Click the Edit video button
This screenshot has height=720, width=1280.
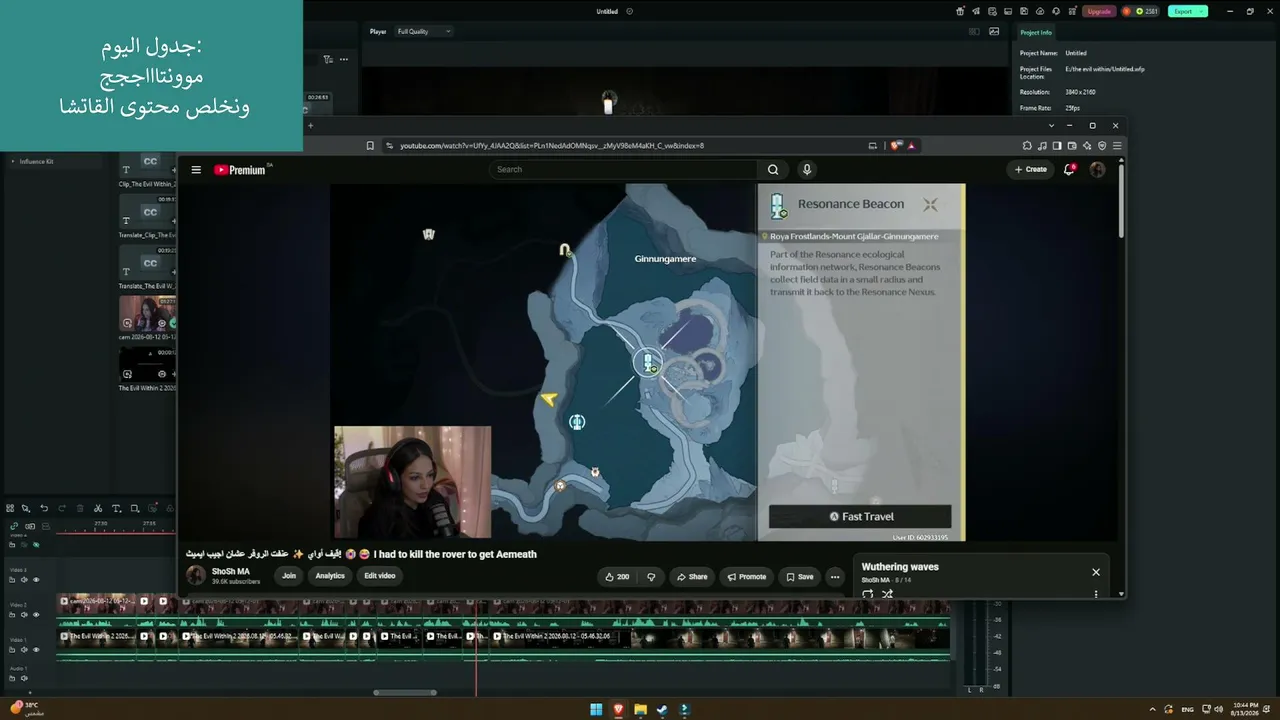380,576
